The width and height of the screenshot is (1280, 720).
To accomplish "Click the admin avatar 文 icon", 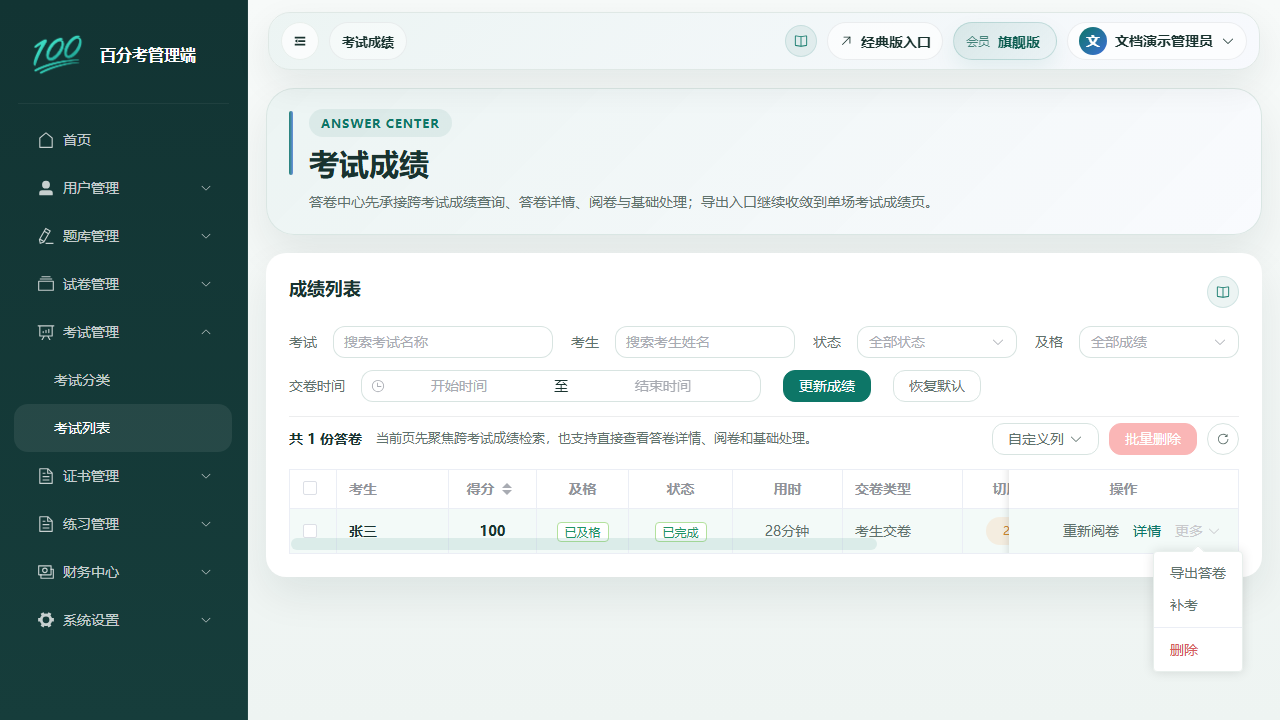I will 1093,41.
